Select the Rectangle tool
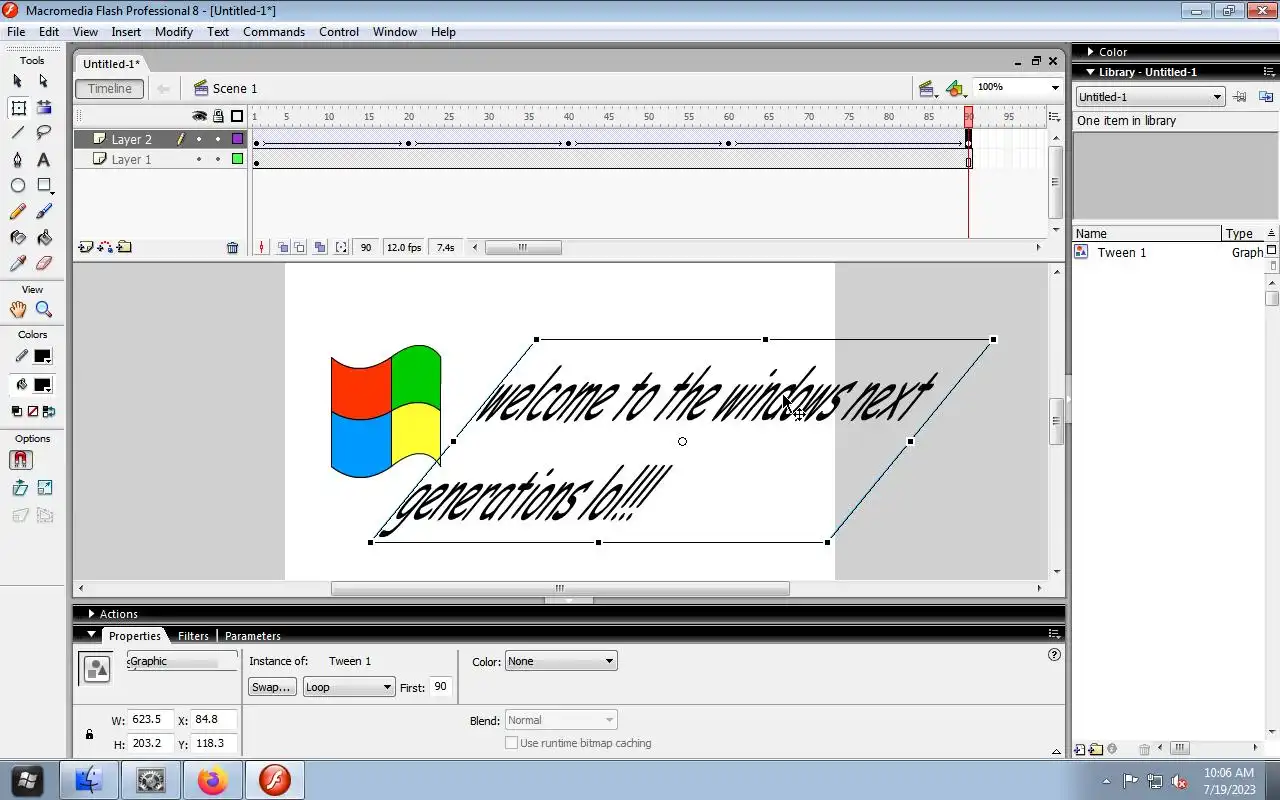This screenshot has width=1280, height=800. [44, 186]
